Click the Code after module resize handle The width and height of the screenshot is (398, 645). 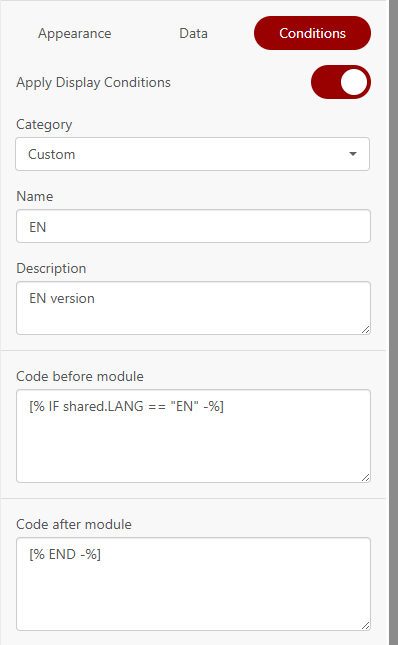tap(366, 626)
